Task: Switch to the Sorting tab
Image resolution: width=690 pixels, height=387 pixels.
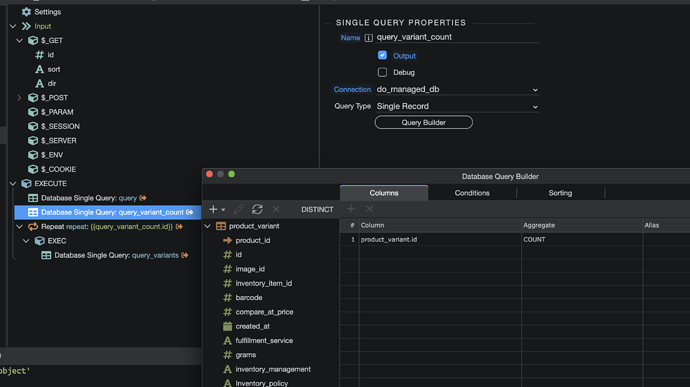Action: (x=560, y=193)
